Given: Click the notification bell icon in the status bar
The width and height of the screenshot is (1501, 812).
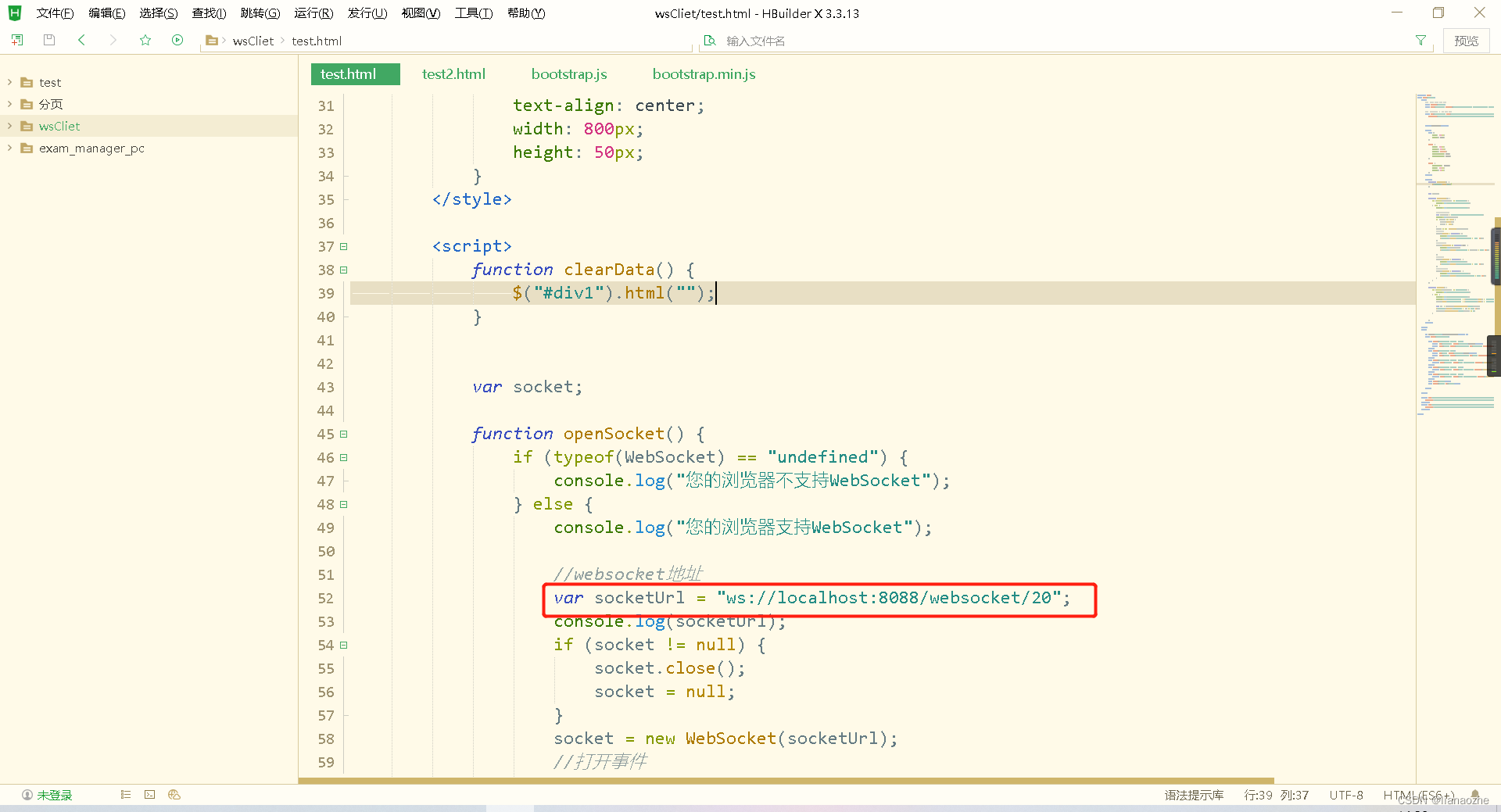Looking at the screenshot, I should pyautogui.click(x=1475, y=795).
